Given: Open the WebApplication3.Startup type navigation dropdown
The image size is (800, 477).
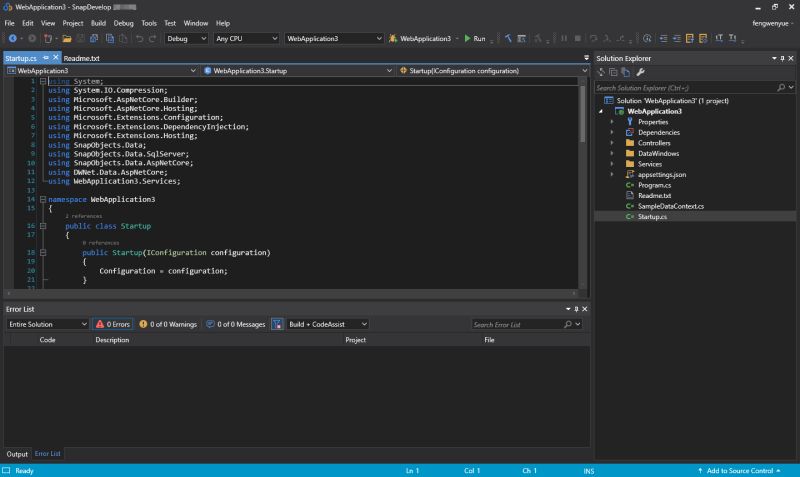Looking at the screenshot, I should click(298, 71).
